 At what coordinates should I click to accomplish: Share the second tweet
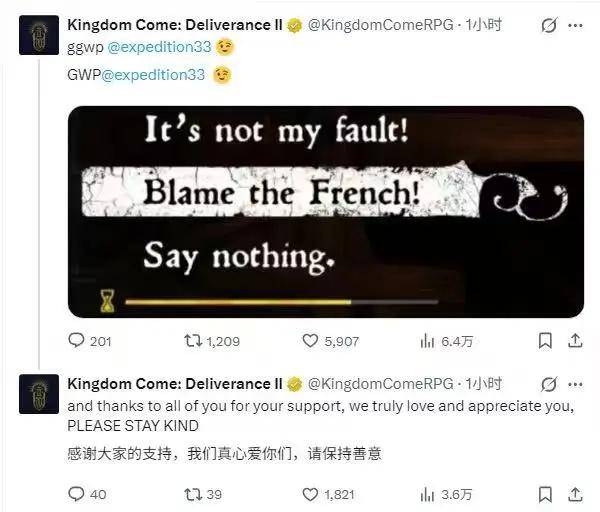tap(575, 494)
